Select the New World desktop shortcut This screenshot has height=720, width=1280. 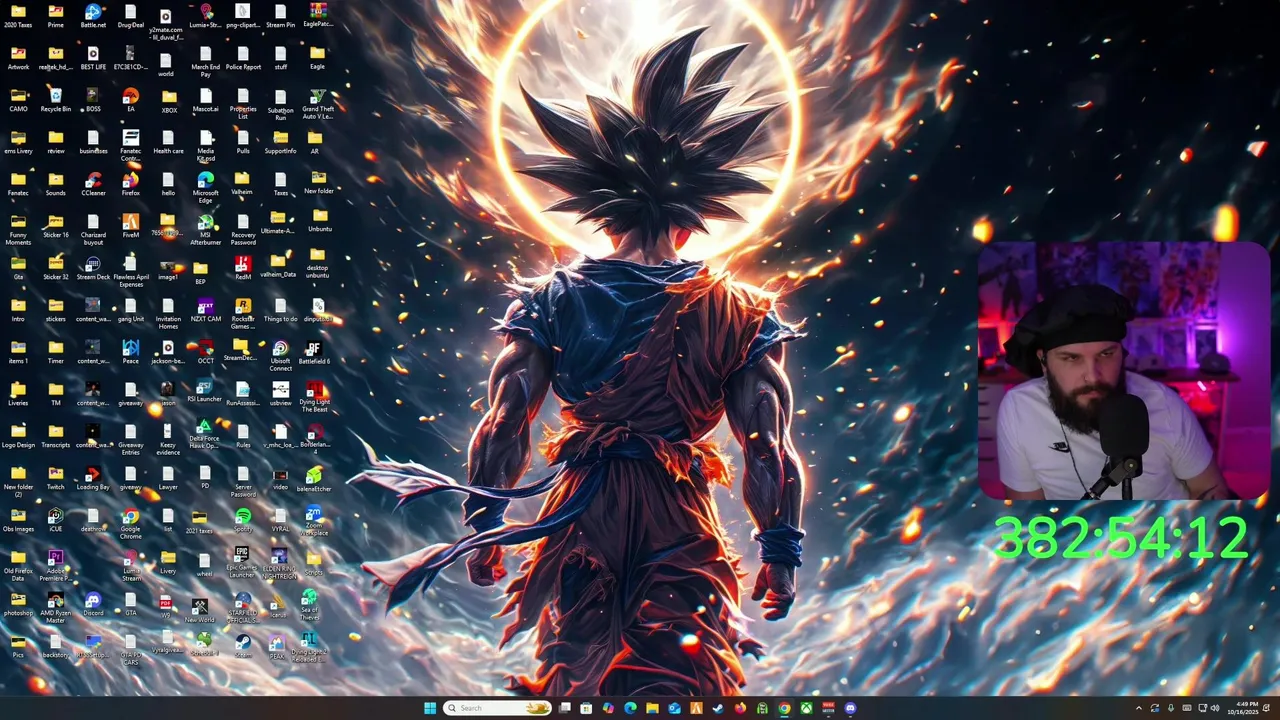pyautogui.click(x=200, y=610)
